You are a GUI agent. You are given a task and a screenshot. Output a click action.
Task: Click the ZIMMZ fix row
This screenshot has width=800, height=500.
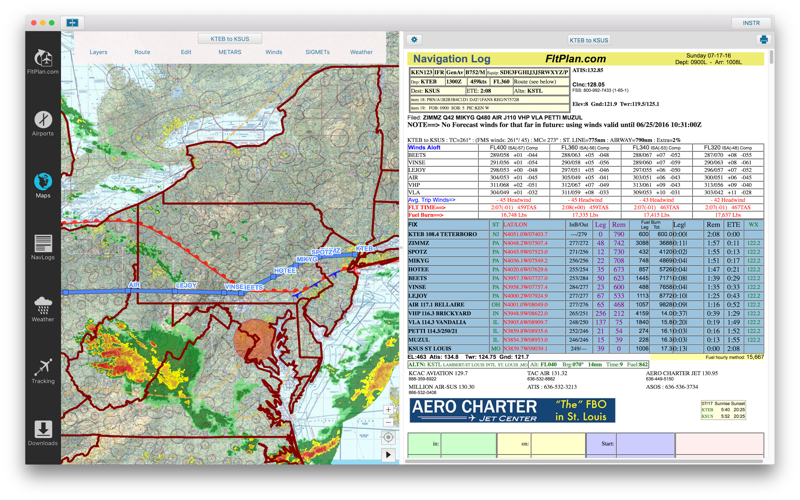click(x=585, y=243)
